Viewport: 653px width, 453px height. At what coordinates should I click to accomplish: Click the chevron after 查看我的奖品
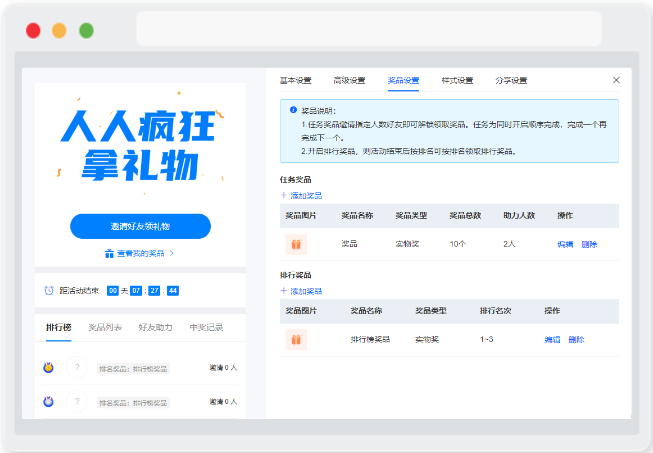(x=172, y=253)
